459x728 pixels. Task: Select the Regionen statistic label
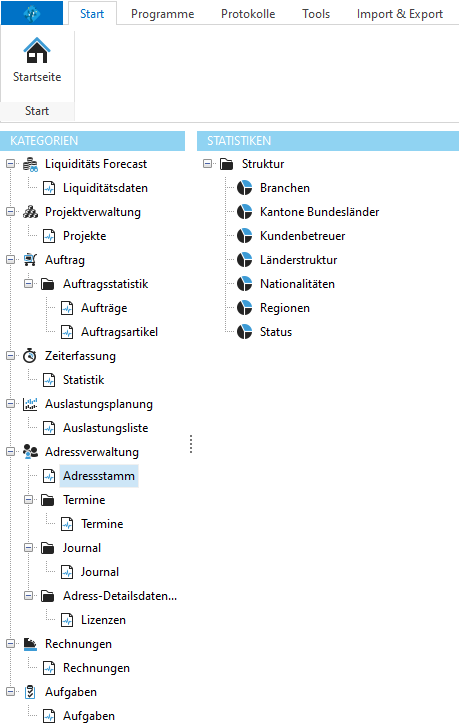coord(284,308)
